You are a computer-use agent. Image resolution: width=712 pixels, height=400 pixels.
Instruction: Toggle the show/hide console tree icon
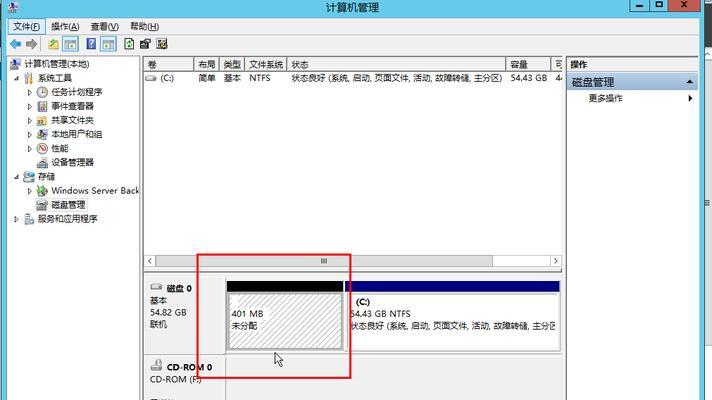pyautogui.click(x=70, y=44)
